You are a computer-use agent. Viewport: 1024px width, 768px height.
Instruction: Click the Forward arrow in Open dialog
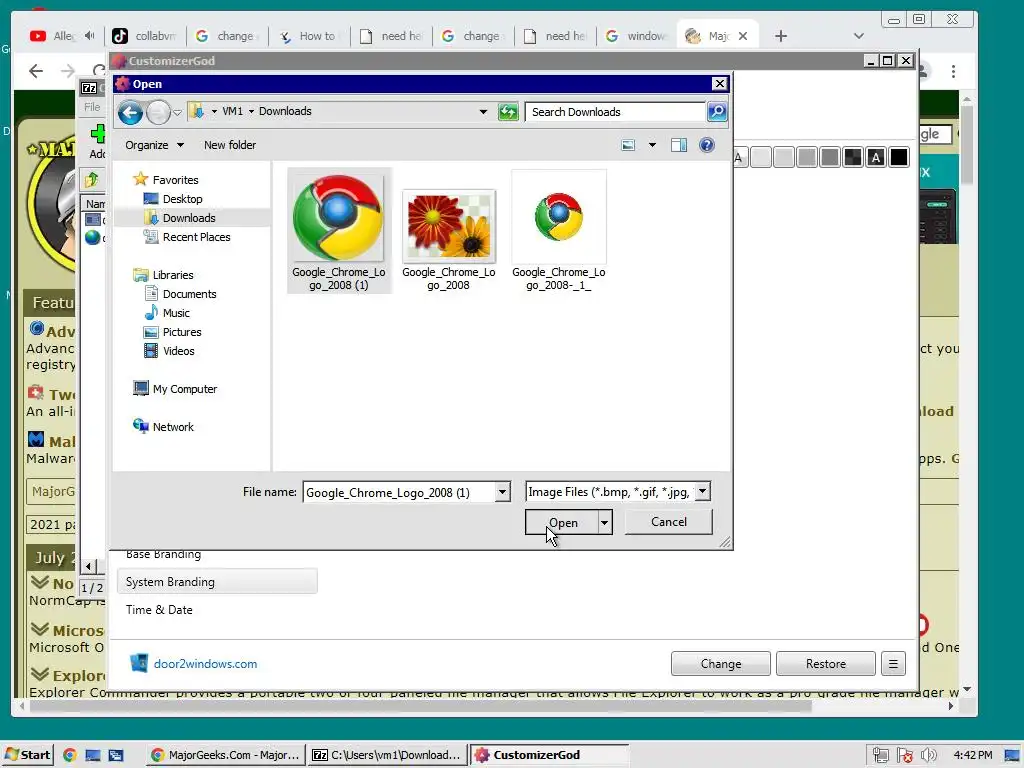158,112
